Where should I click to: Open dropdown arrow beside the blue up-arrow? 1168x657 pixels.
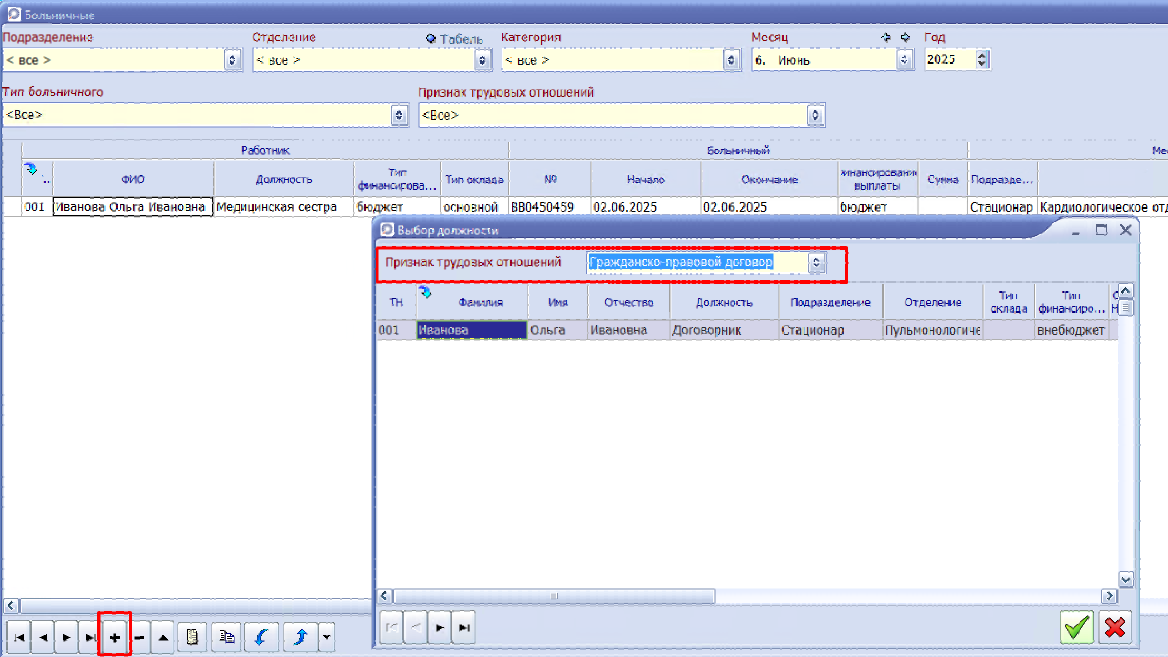pyautogui.click(x=325, y=637)
